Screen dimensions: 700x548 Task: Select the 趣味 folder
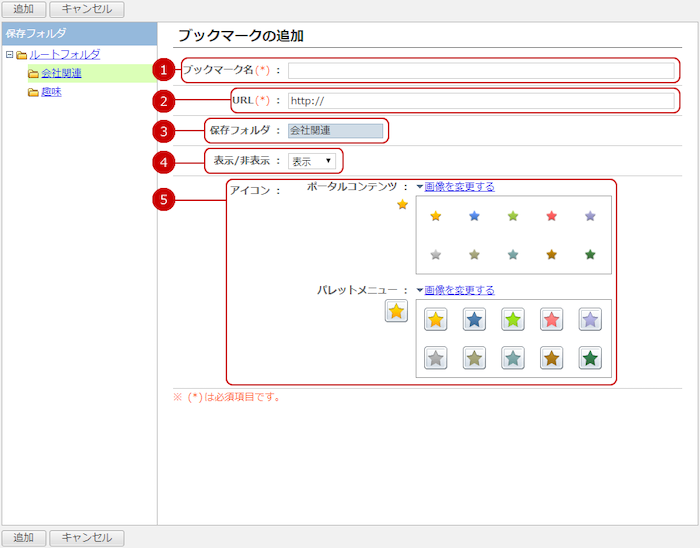51,93
